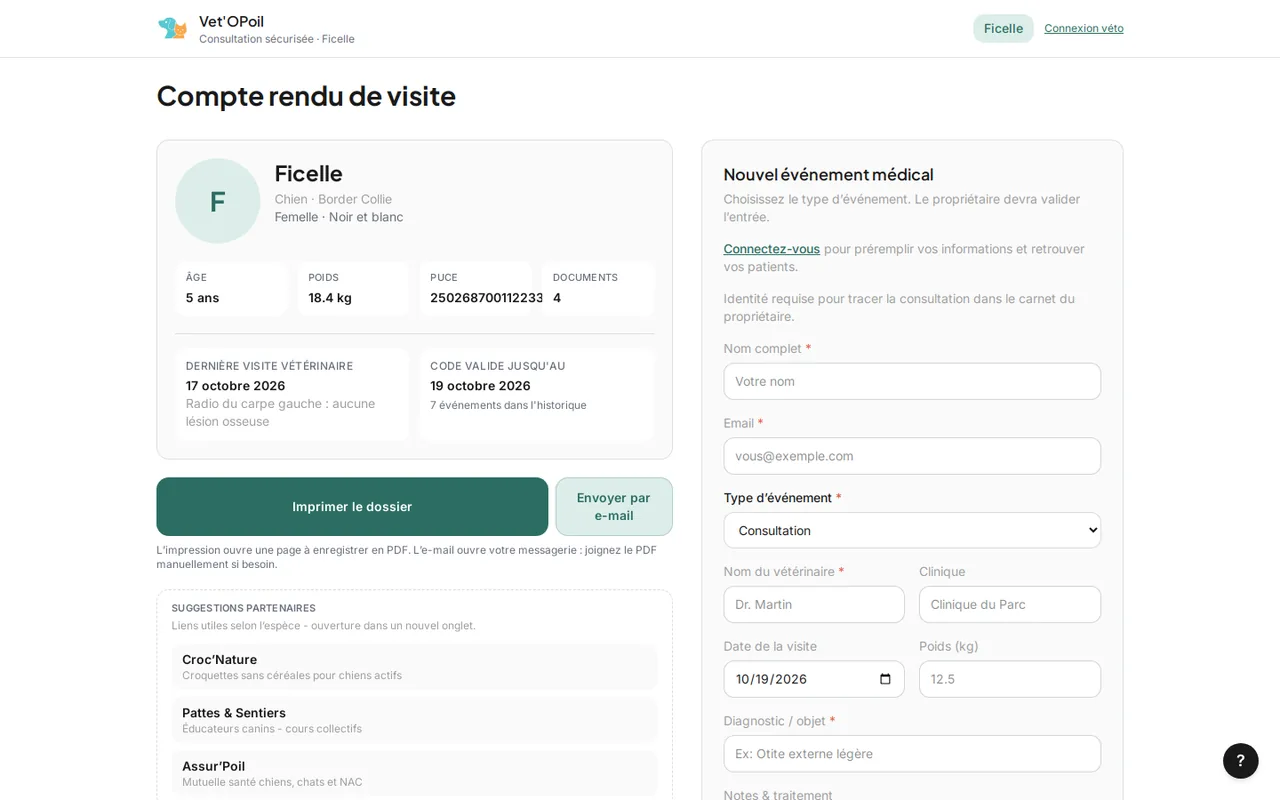Screen dimensions: 1280x800
Task: Open the Pattes & Sentiers partner link
Action: 414,720
